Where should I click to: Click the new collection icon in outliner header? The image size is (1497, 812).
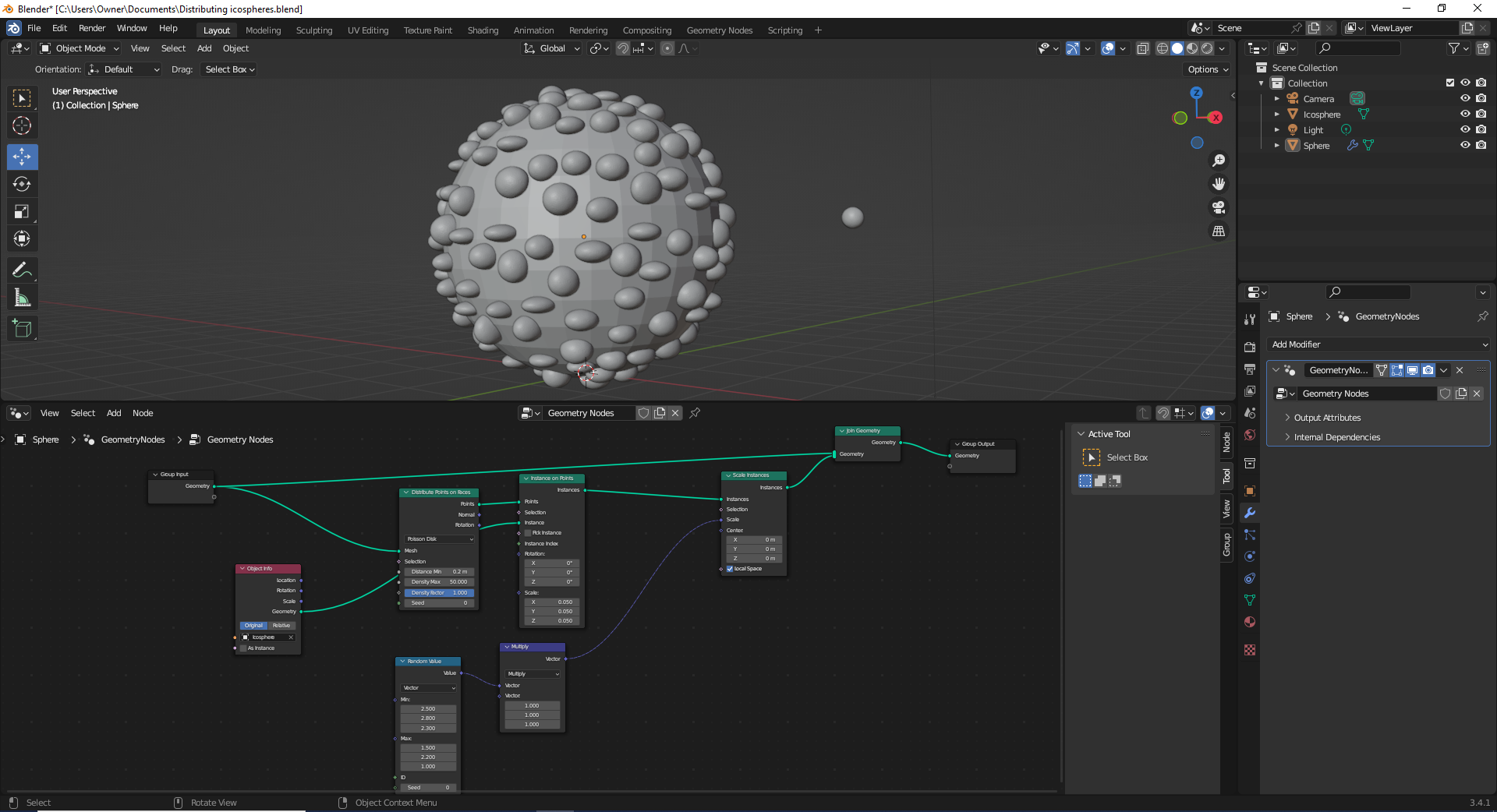[1482, 48]
